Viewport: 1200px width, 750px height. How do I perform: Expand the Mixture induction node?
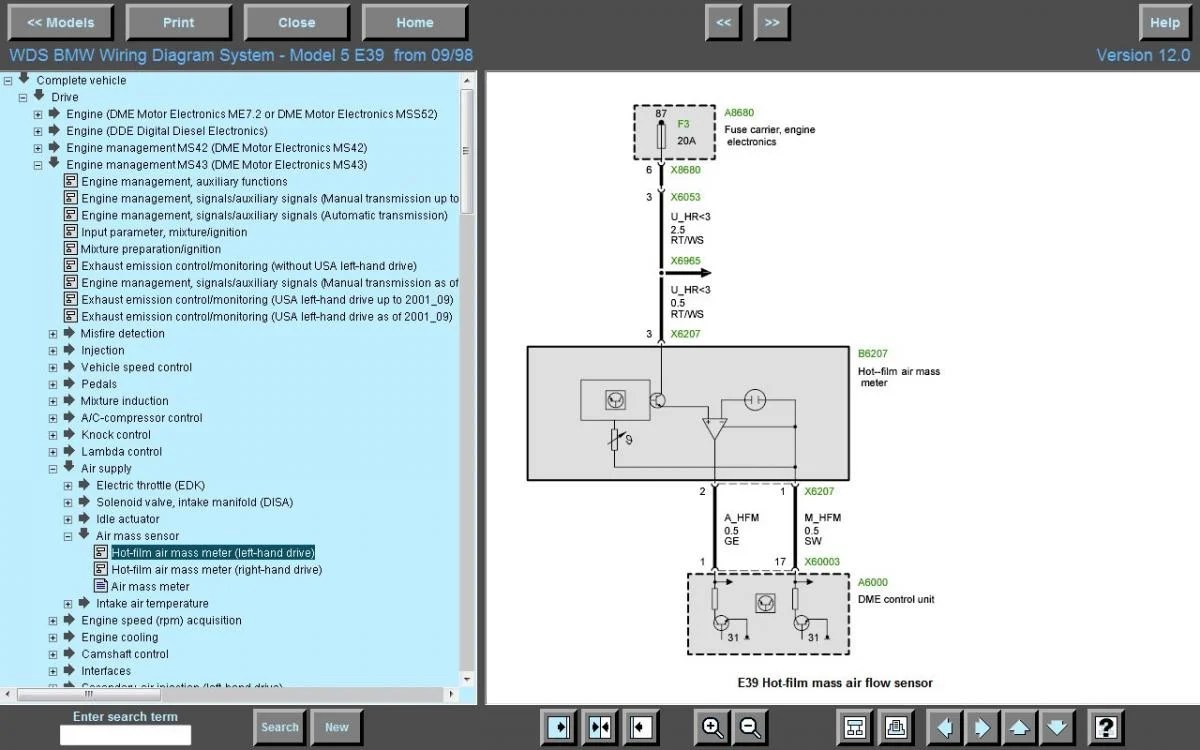click(x=53, y=401)
